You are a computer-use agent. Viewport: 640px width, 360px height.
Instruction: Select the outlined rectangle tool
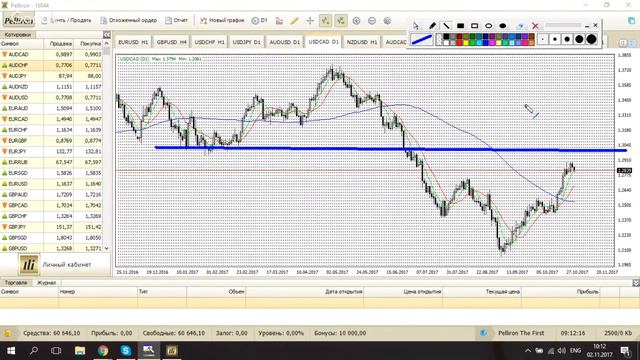474,26
